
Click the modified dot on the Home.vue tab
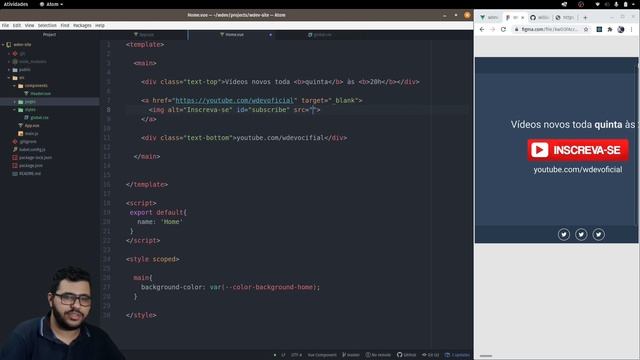click(x=270, y=35)
